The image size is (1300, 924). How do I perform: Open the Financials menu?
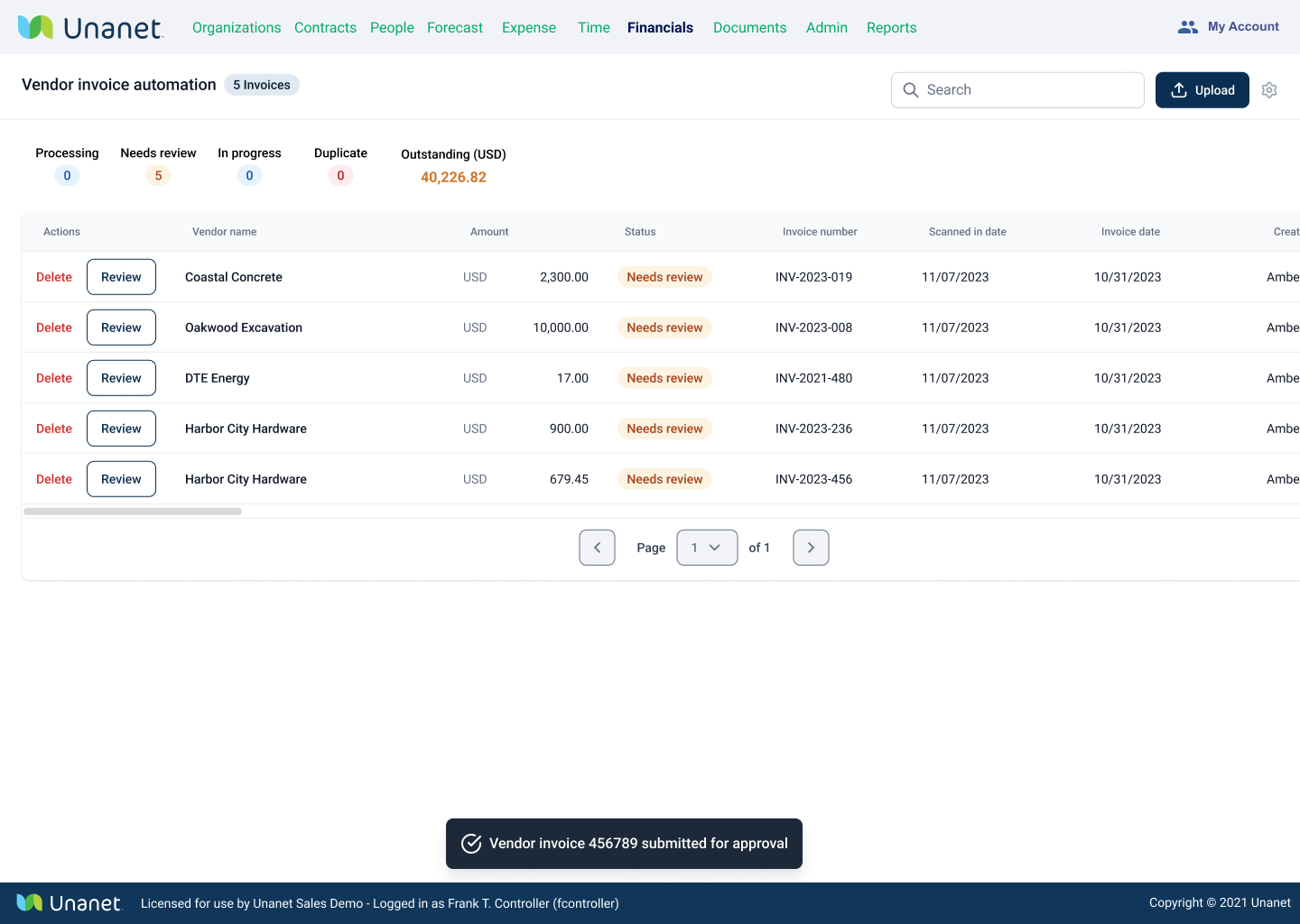[660, 28]
